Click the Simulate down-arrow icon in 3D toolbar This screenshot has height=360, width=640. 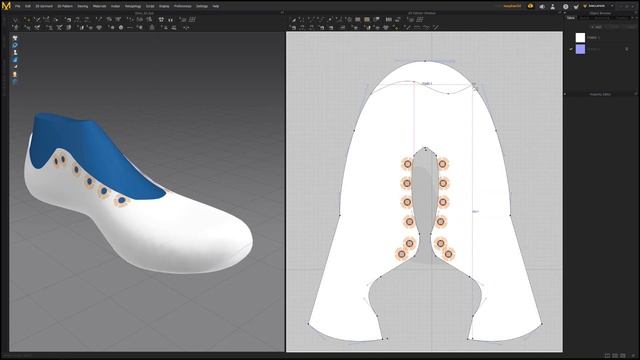(15, 20)
